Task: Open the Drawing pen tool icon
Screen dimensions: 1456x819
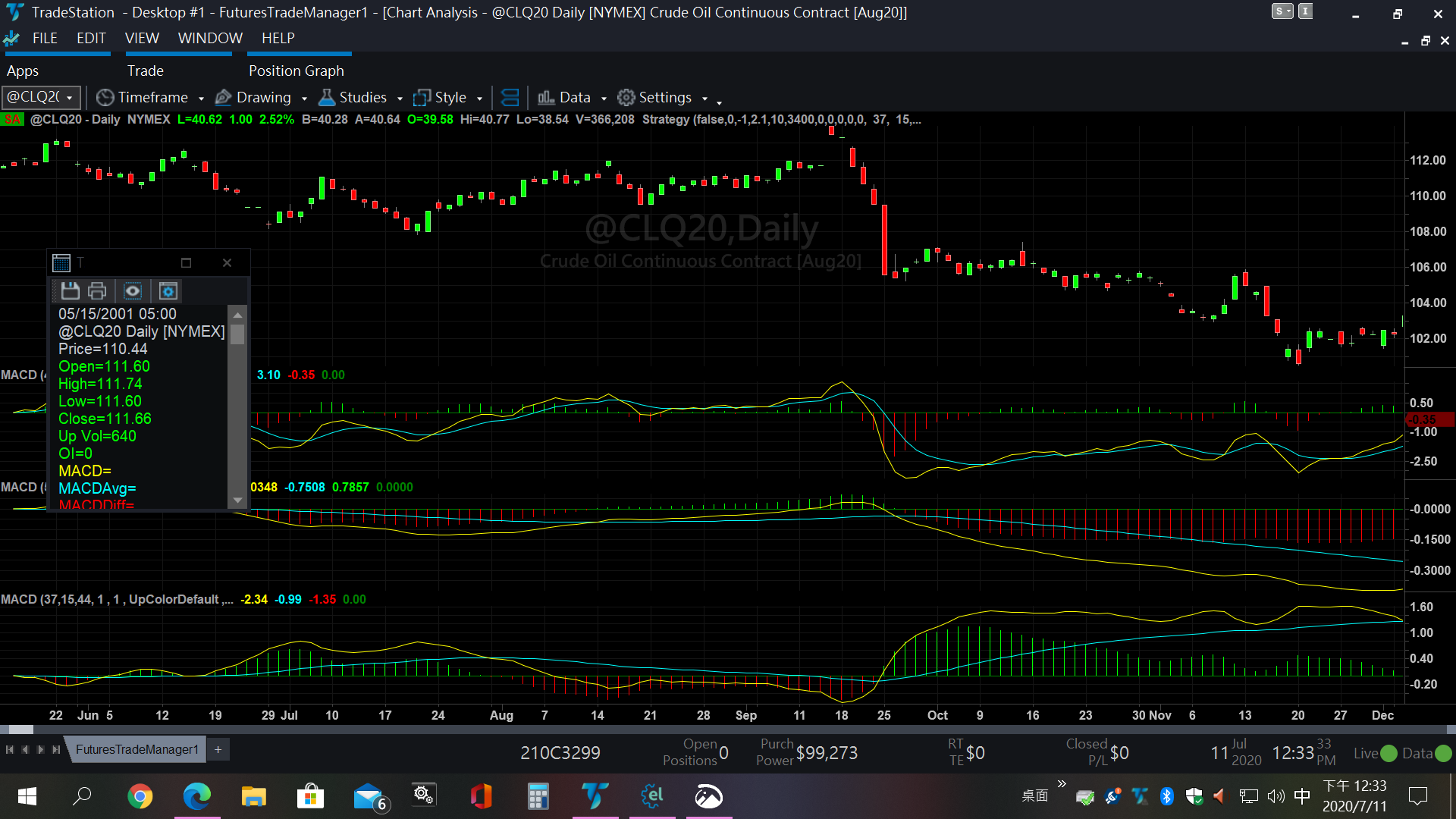Action: pyautogui.click(x=224, y=97)
